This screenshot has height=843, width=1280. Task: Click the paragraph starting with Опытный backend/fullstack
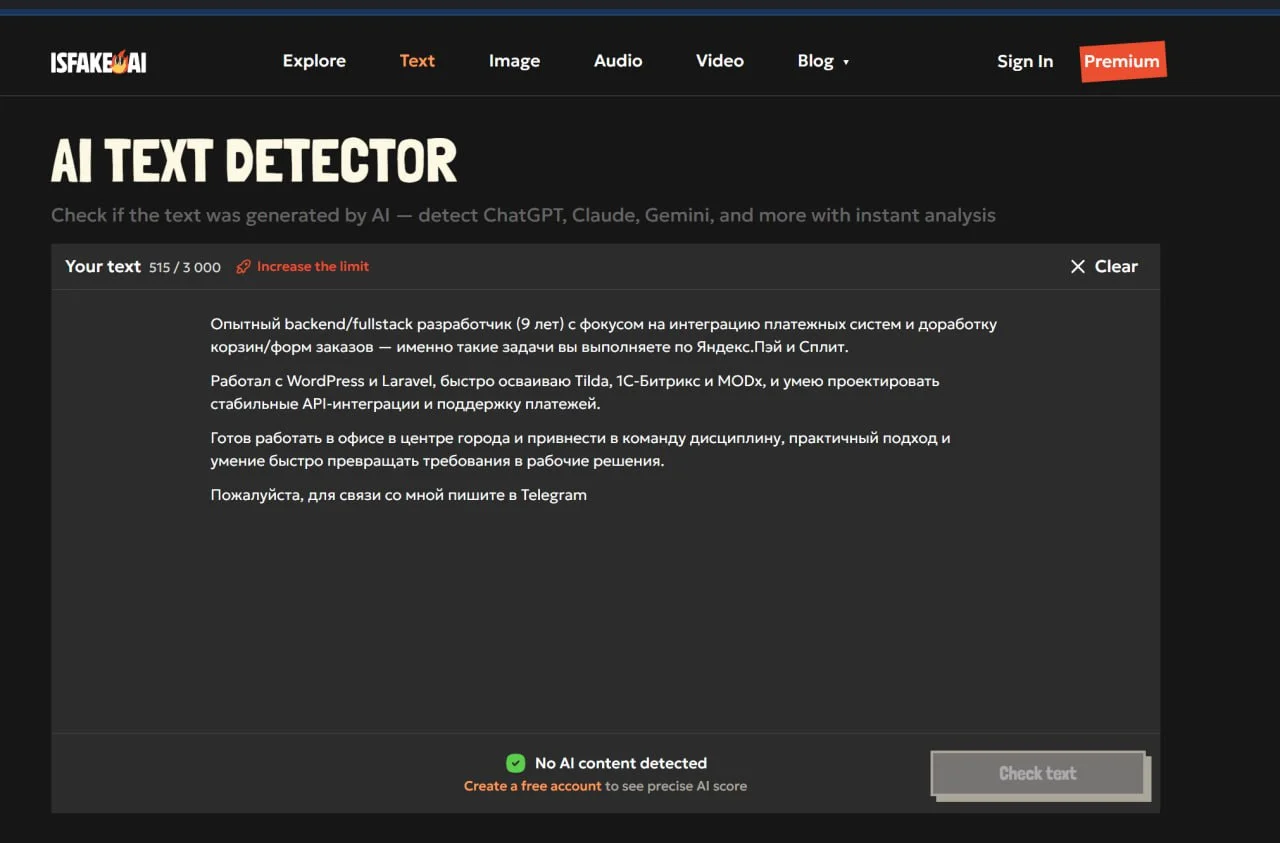(x=603, y=335)
